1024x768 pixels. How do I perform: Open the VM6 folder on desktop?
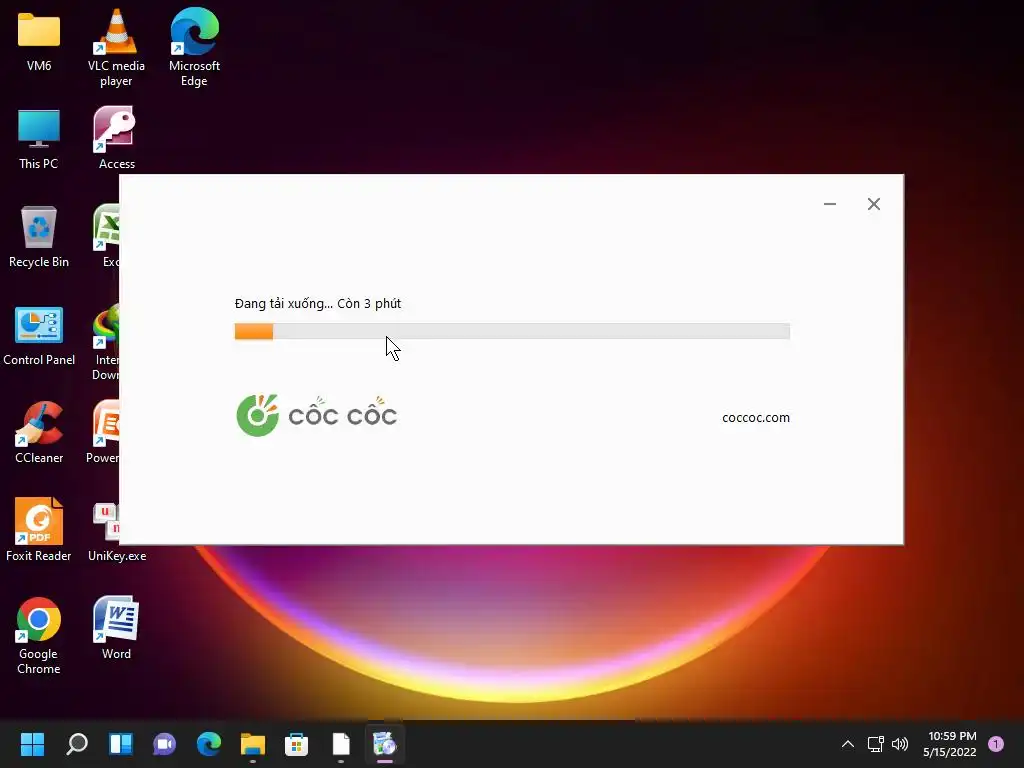coord(39,40)
